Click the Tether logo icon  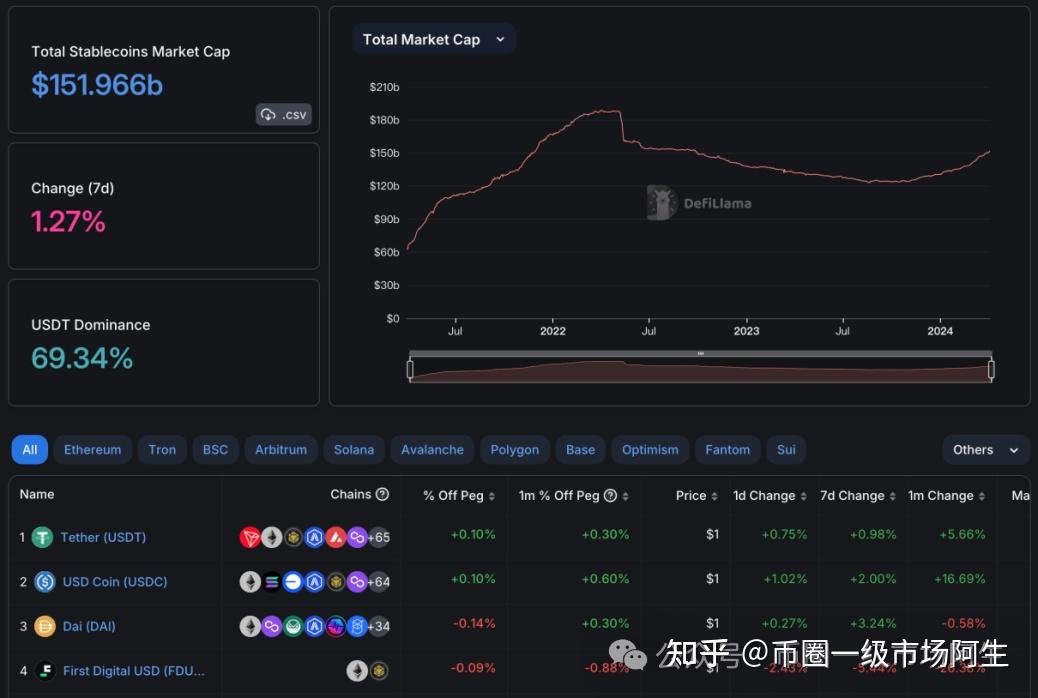pyautogui.click(x=42, y=537)
